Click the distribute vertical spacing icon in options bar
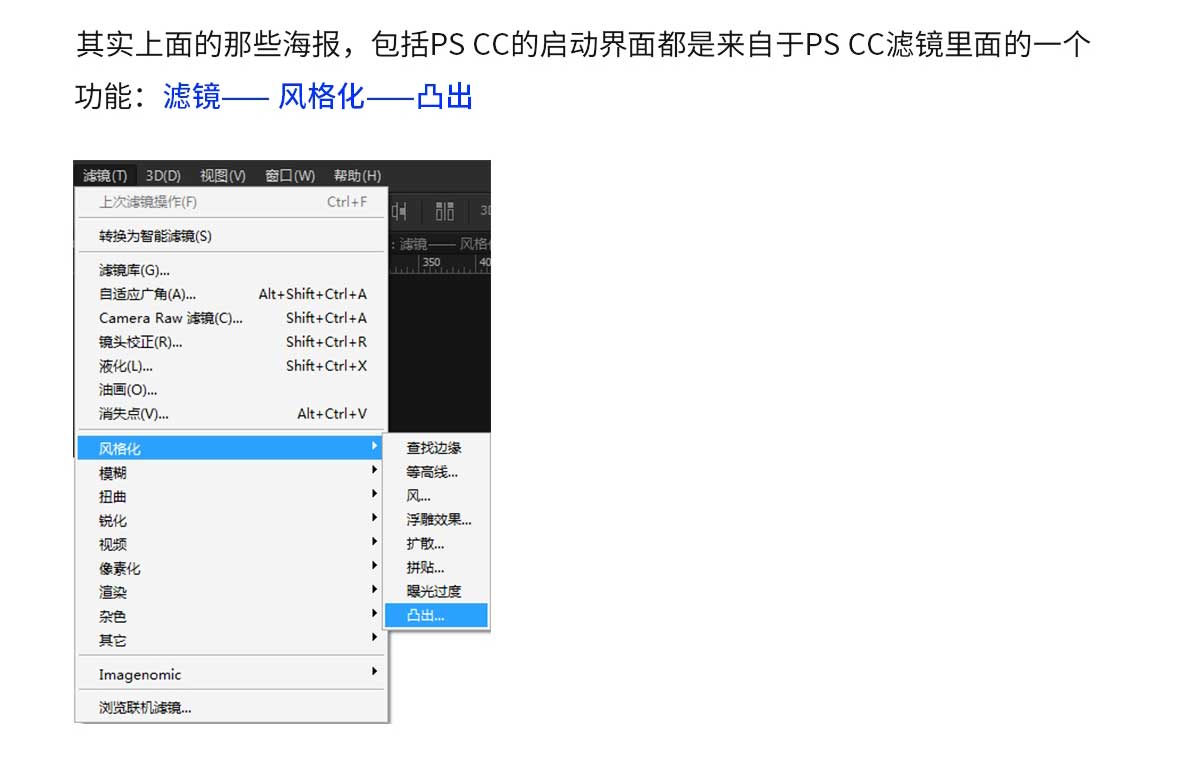The height and width of the screenshot is (768, 1200). coord(445,211)
